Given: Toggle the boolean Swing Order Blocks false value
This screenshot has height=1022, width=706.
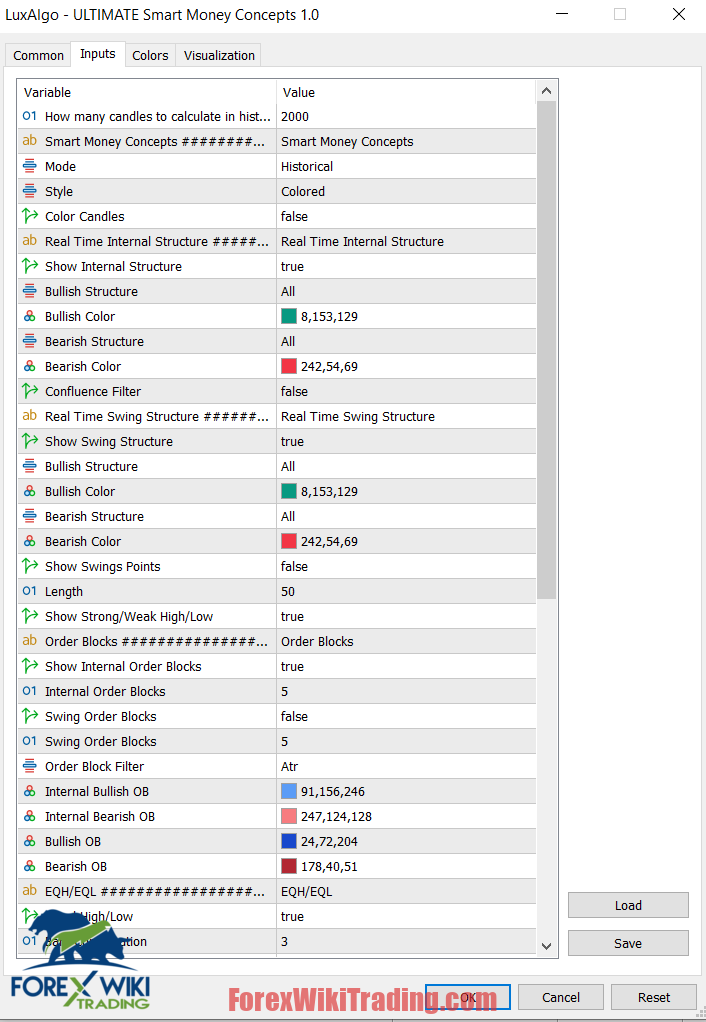Looking at the screenshot, I should [406, 716].
